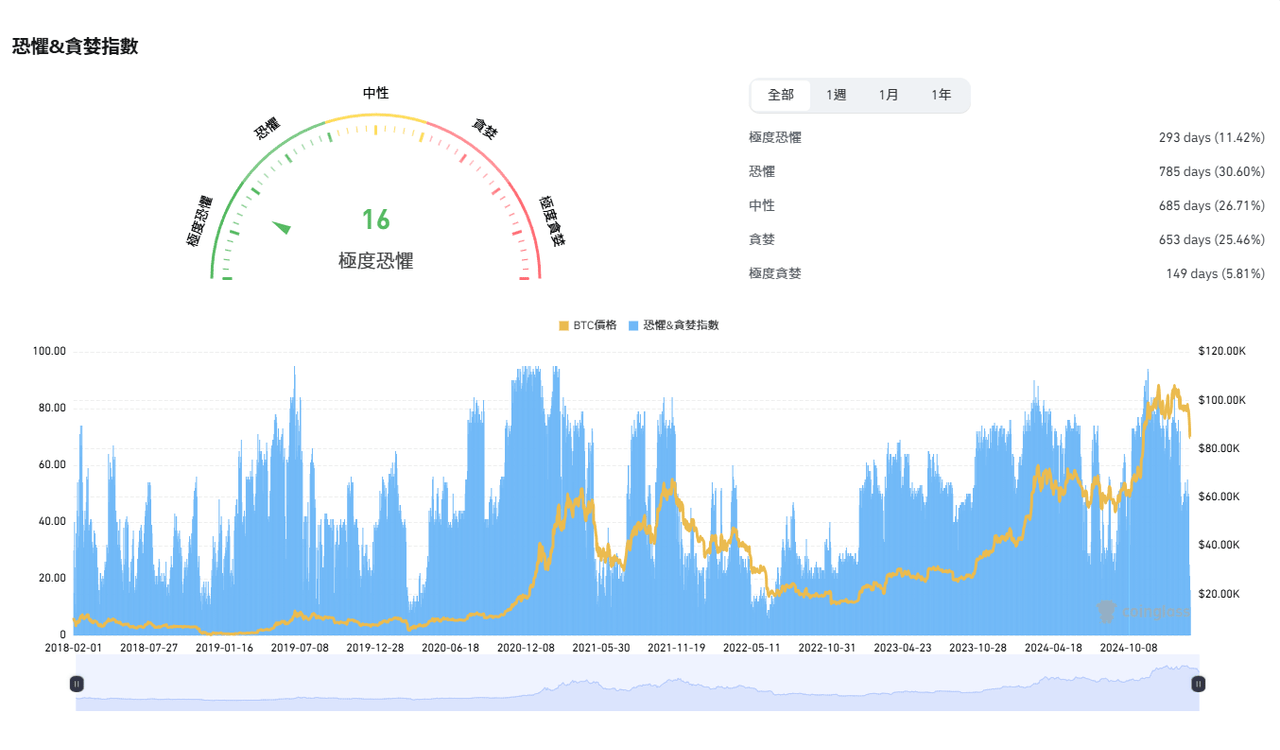Screen dimensions: 1280x750
Task: Click the yellow BTC價格 legend square
Action: (563, 325)
